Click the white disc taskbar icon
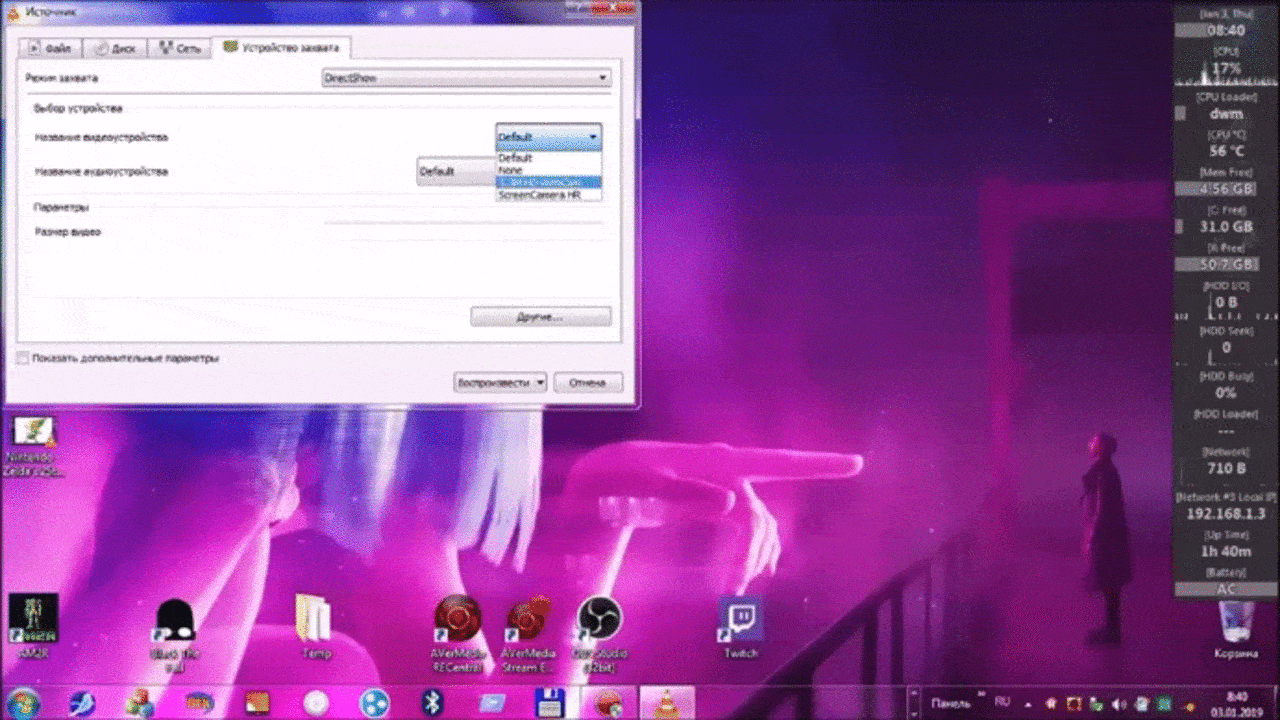Image resolution: width=1280 pixels, height=720 pixels. click(x=316, y=703)
